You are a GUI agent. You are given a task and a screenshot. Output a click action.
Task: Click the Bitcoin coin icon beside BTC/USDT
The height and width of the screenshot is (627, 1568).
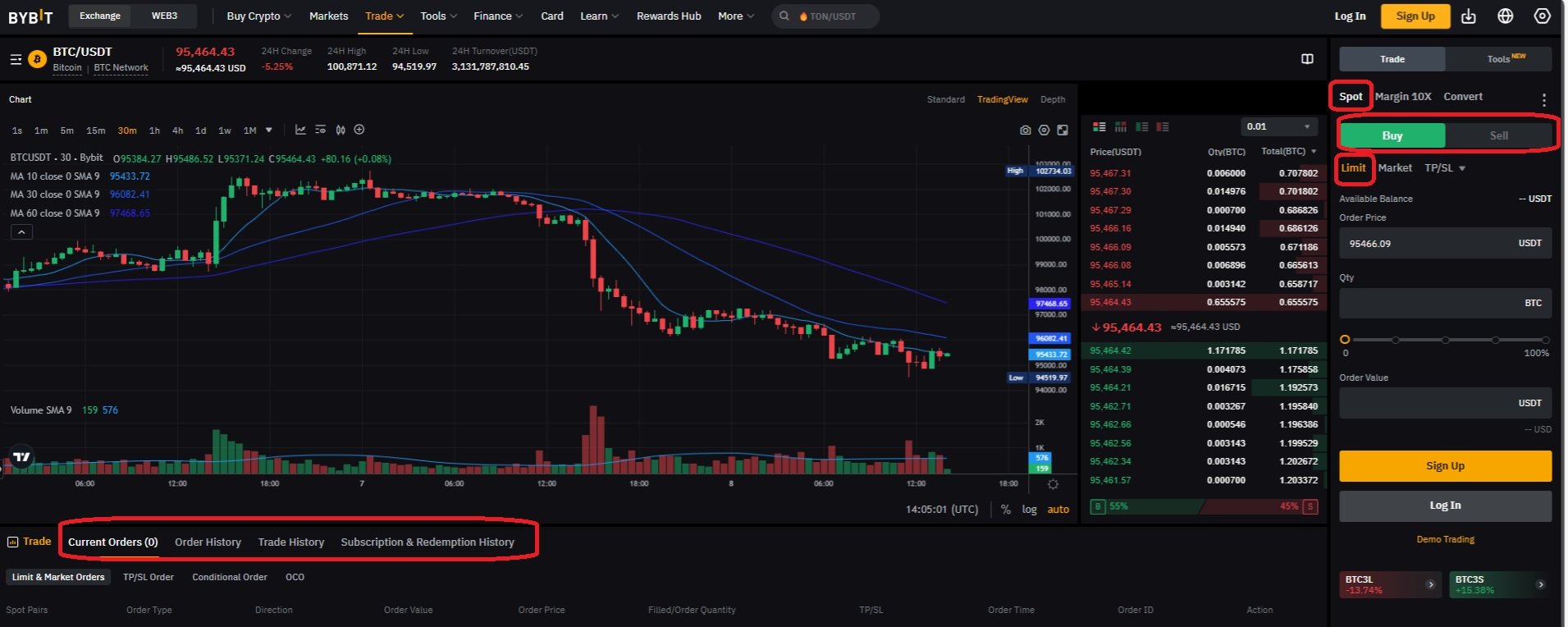pyautogui.click(x=37, y=59)
